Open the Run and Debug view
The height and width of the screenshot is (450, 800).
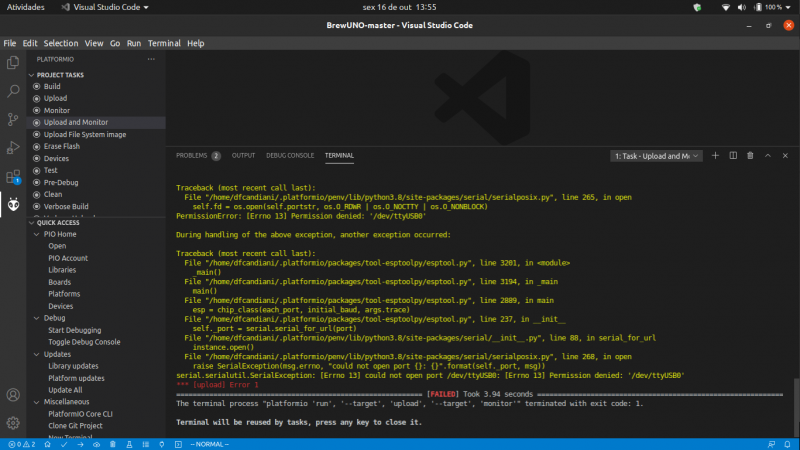pyautogui.click(x=13, y=147)
